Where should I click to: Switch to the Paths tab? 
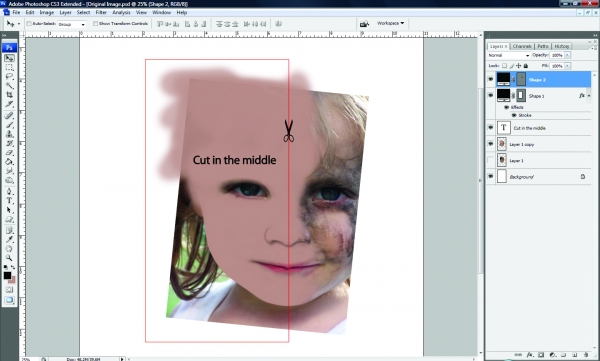(543, 46)
